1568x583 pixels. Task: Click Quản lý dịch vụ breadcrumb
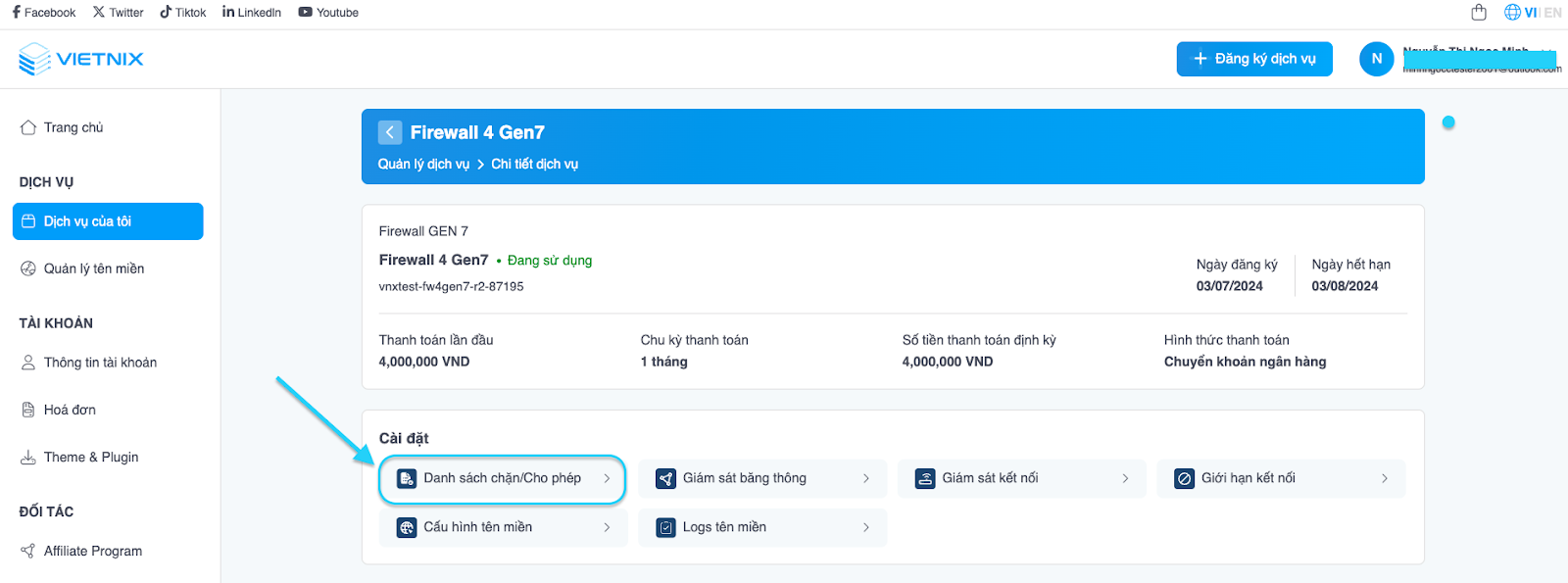(x=423, y=164)
